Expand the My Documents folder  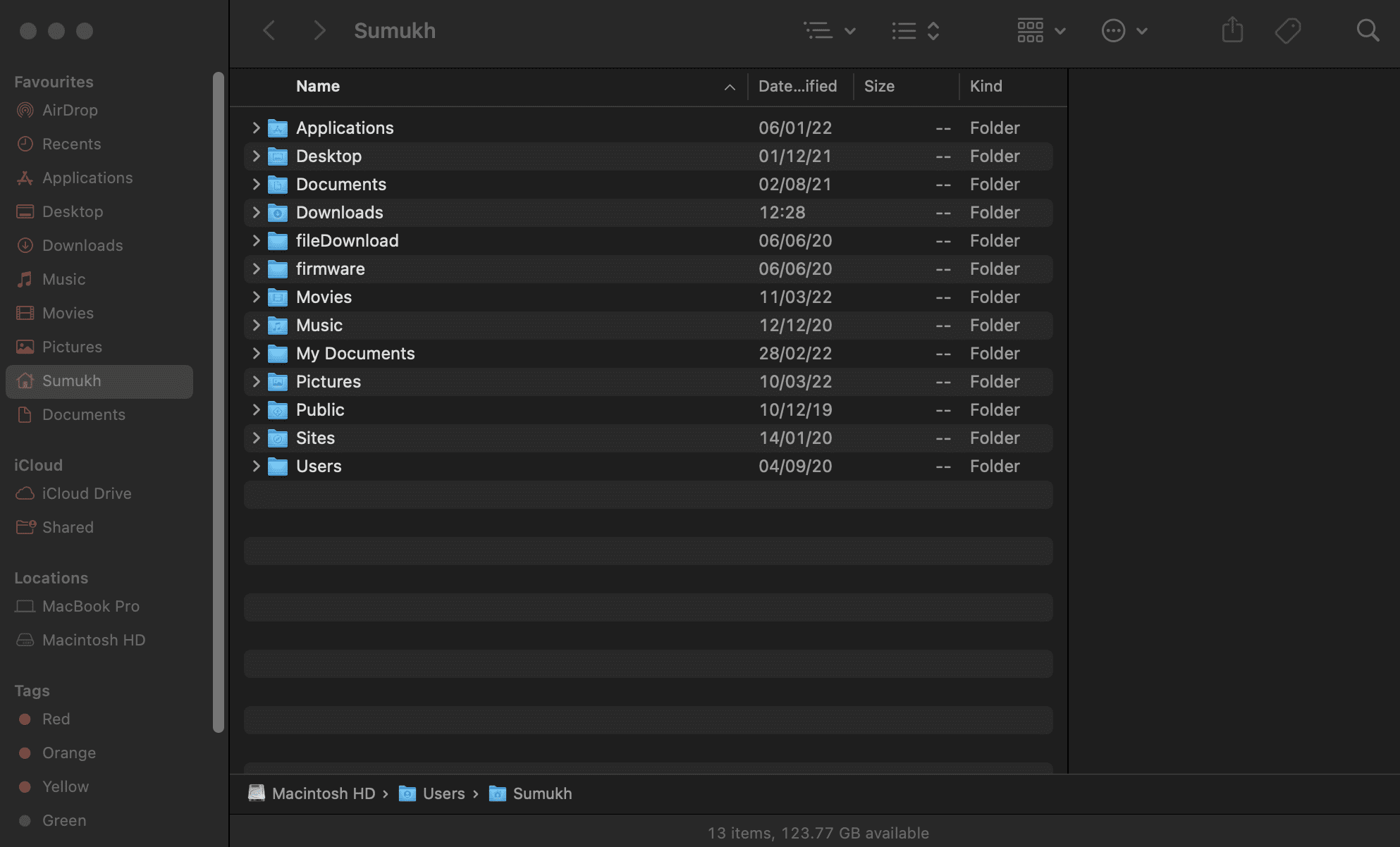point(256,353)
